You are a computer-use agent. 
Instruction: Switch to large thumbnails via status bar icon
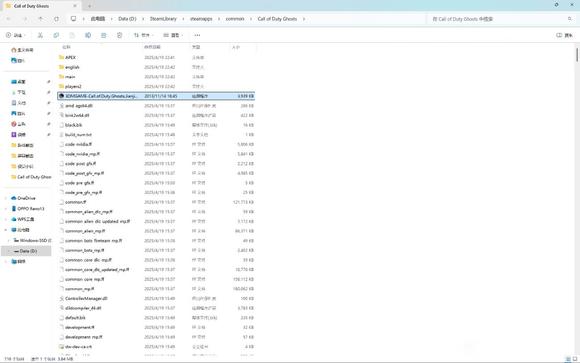point(575,359)
